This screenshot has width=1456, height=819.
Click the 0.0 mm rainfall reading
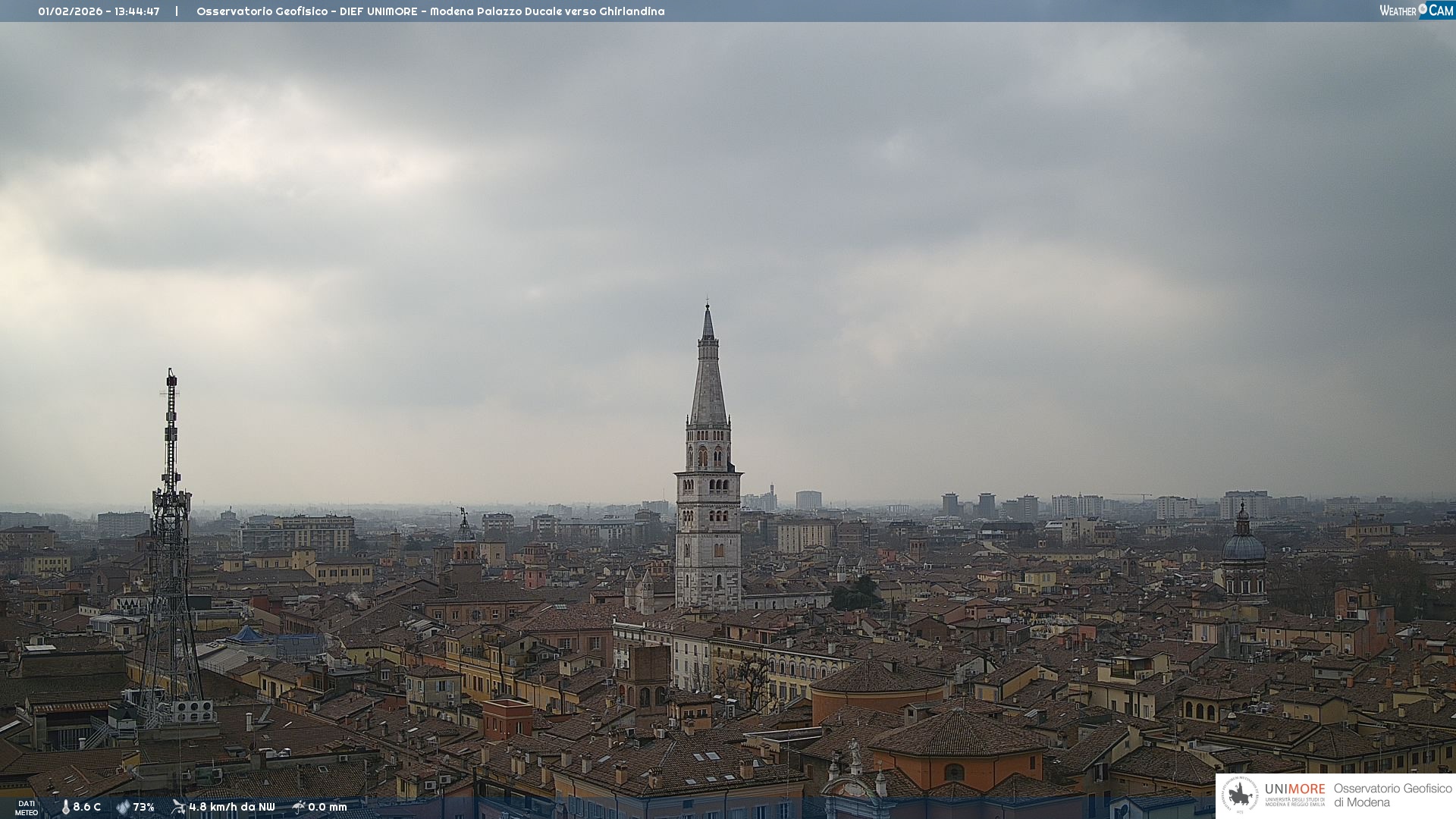[327, 807]
